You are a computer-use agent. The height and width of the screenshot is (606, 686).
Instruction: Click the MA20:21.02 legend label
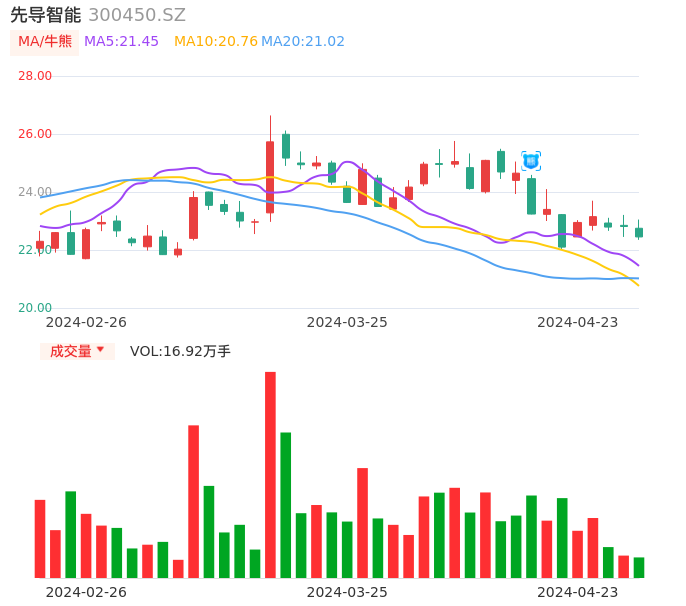303,42
